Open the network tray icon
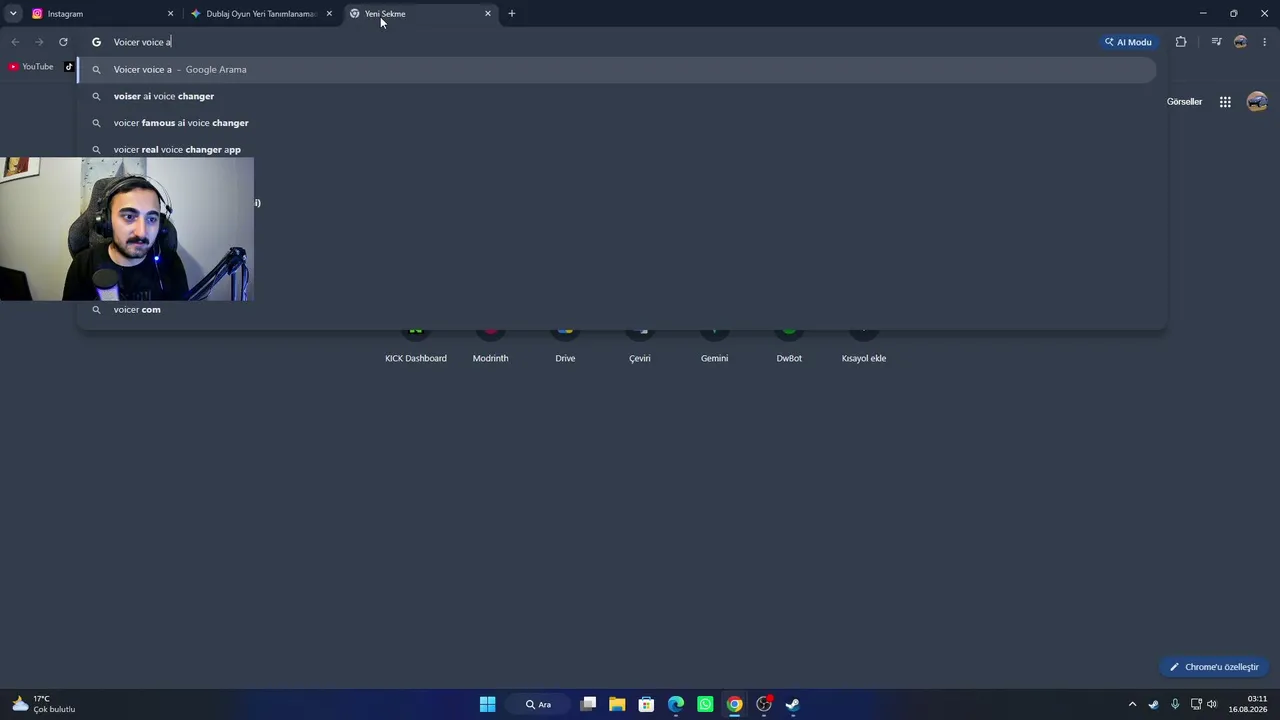 coord(1196,704)
